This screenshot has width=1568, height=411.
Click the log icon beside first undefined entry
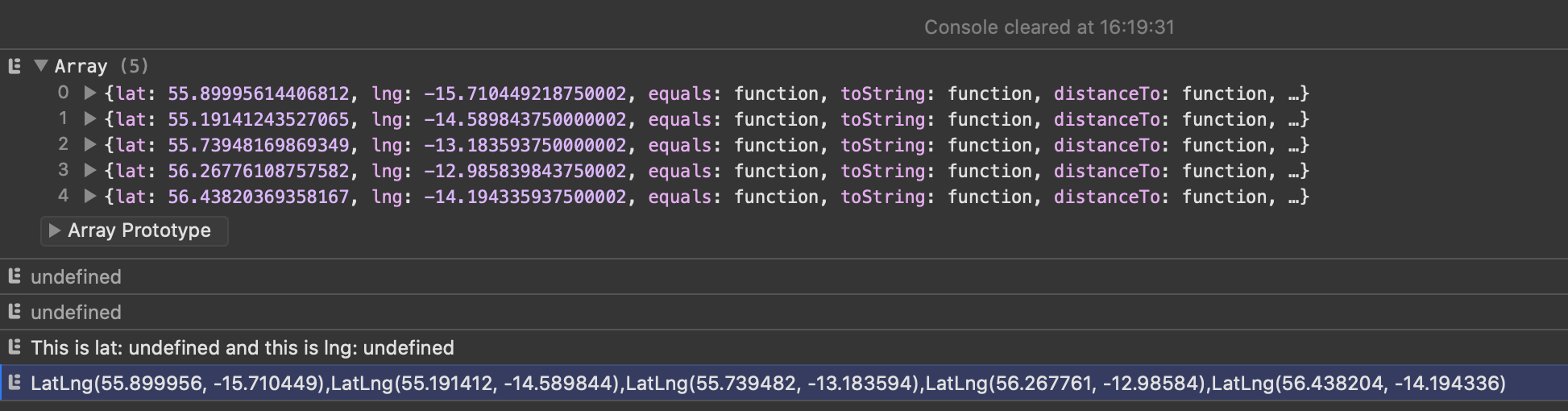pos(15,276)
